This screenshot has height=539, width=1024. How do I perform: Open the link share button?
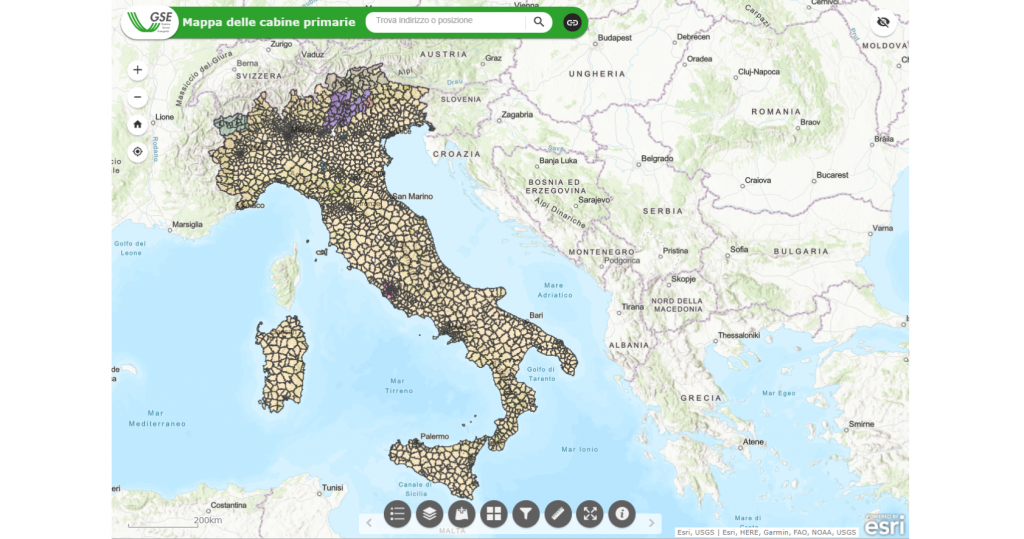[x=573, y=21]
